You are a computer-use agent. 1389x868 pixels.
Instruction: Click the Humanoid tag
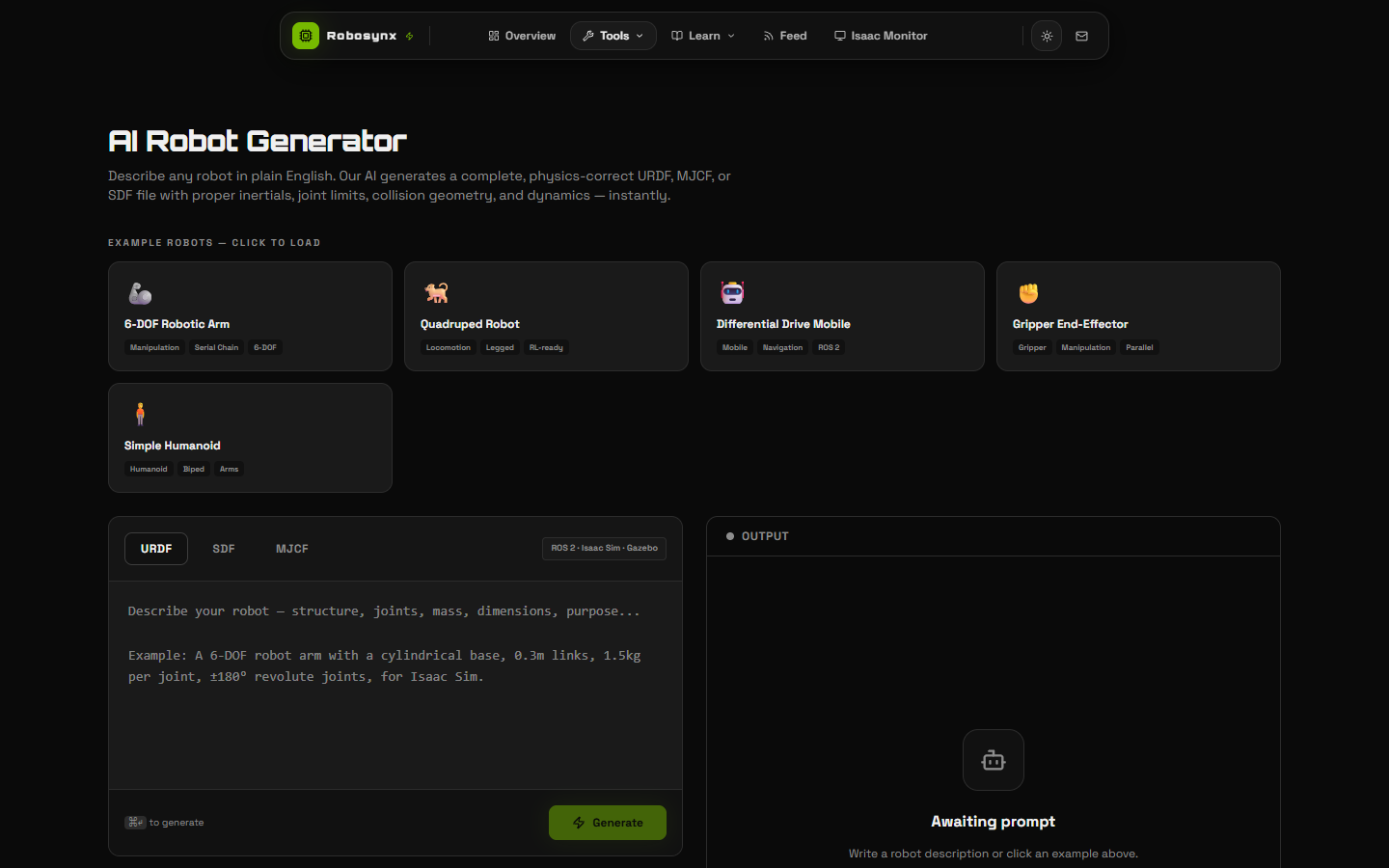pos(149,469)
